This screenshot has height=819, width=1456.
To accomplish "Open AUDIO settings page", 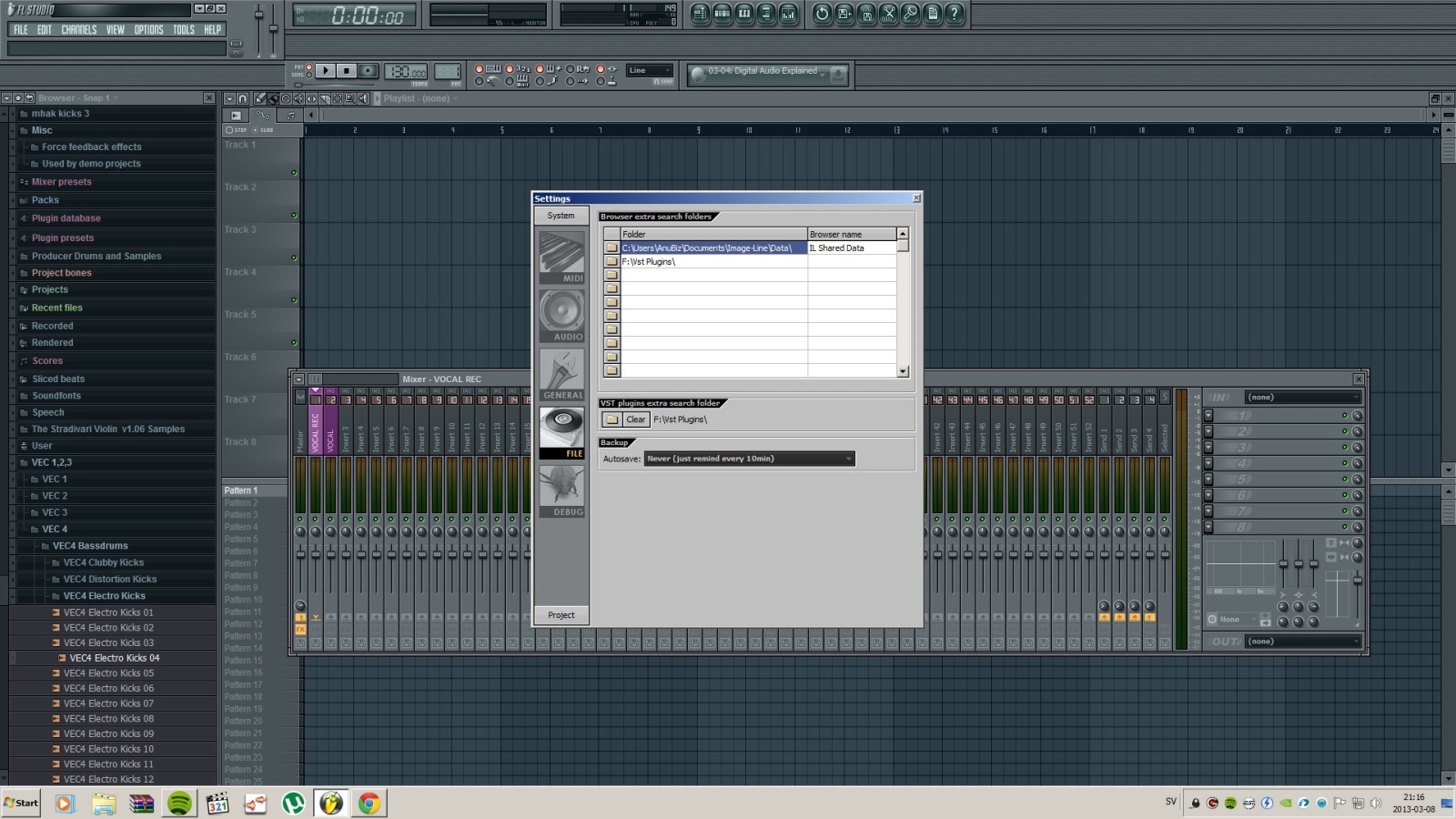I will point(561,316).
